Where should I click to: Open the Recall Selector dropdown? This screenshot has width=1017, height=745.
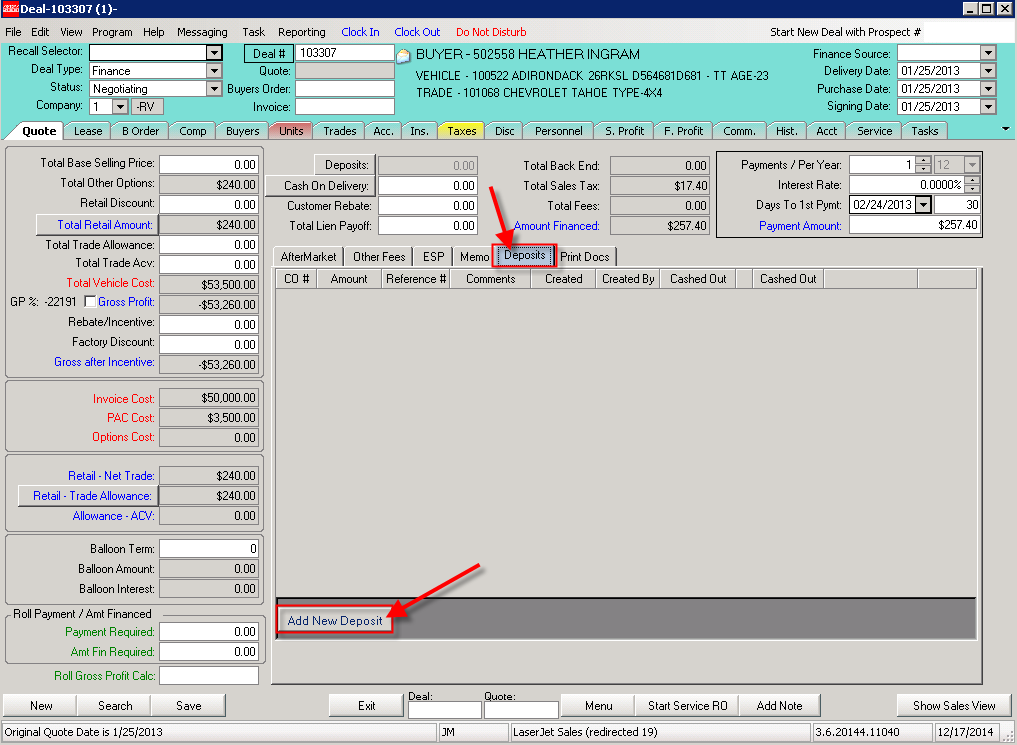coord(215,53)
